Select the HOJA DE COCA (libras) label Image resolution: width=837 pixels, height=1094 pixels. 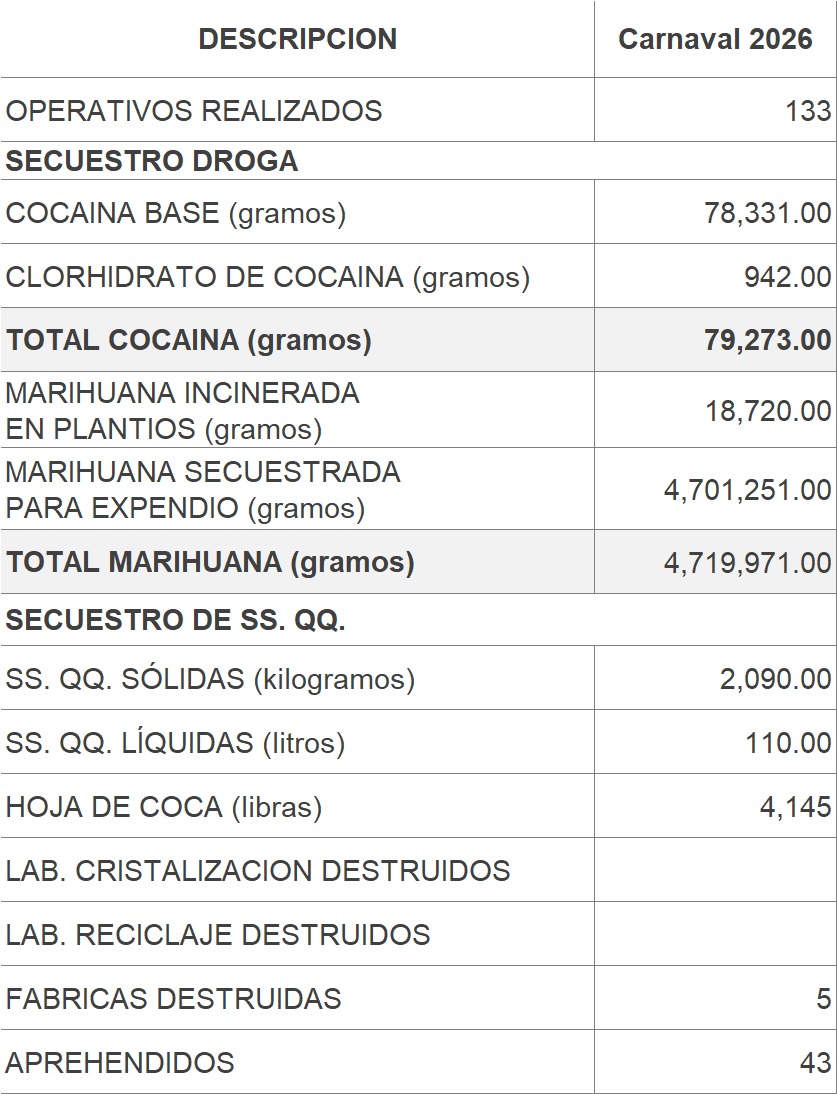click(x=164, y=807)
